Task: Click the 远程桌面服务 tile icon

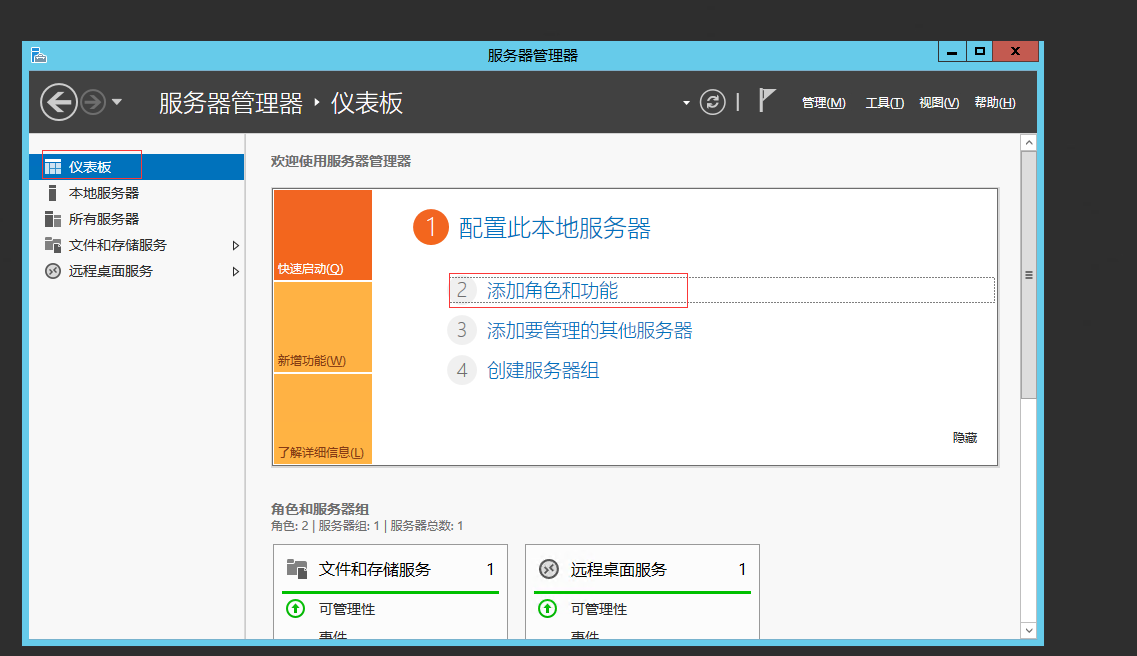Action: [548, 569]
